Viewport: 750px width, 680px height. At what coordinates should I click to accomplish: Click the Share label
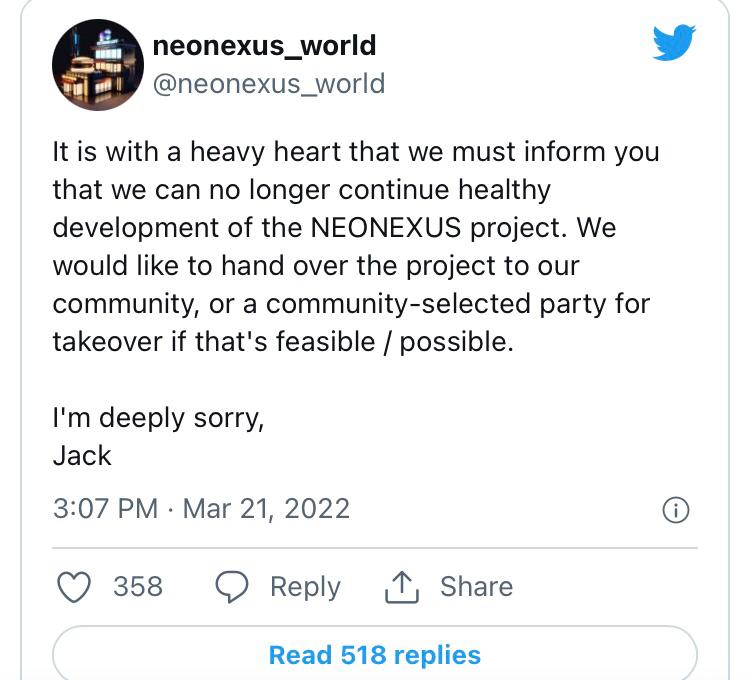[476, 586]
